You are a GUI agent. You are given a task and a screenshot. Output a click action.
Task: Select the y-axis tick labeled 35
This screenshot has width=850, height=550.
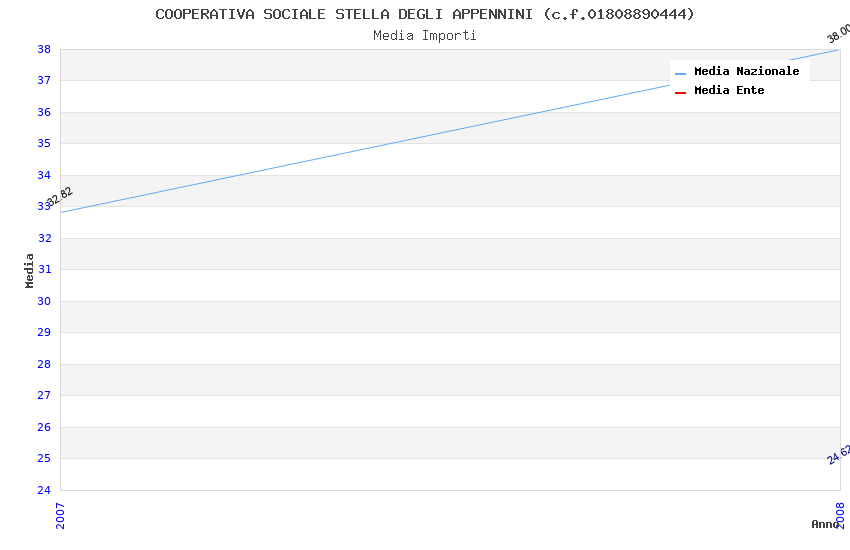tap(44, 143)
